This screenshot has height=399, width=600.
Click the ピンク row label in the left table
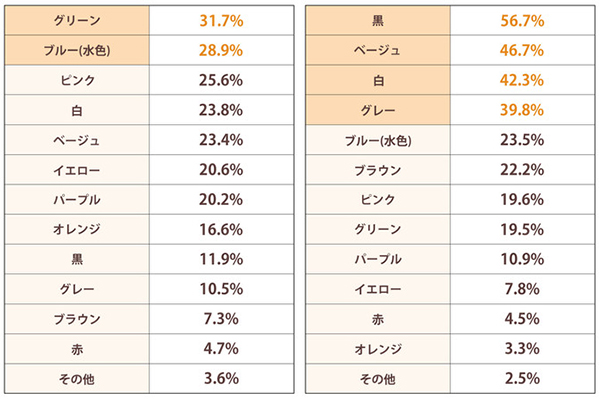click(x=77, y=80)
